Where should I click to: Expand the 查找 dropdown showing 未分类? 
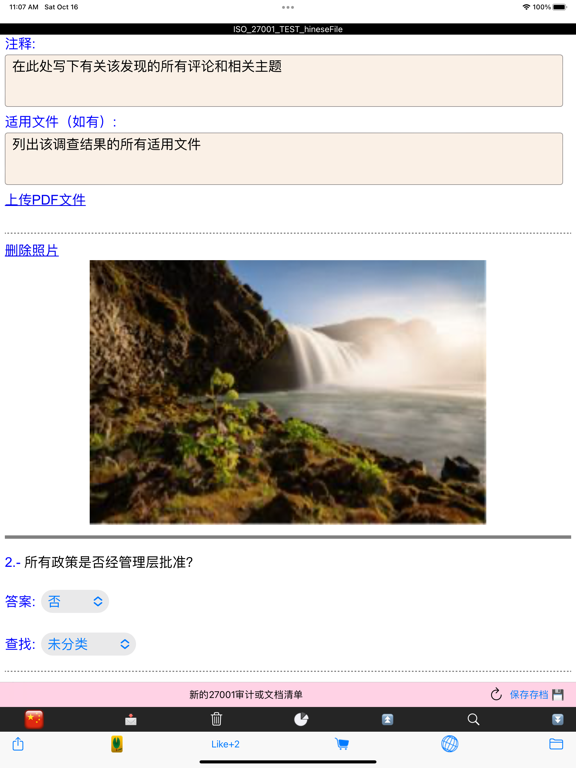point(89,644)
